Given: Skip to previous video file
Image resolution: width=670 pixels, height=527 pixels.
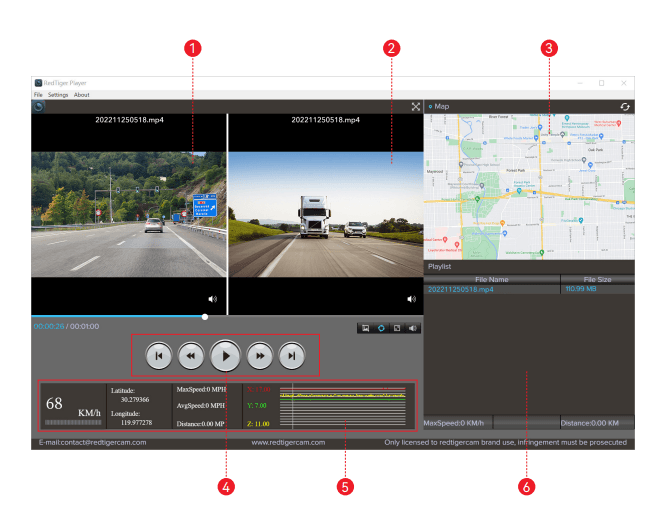Looking at the screenshot, I should click(159, 356).
